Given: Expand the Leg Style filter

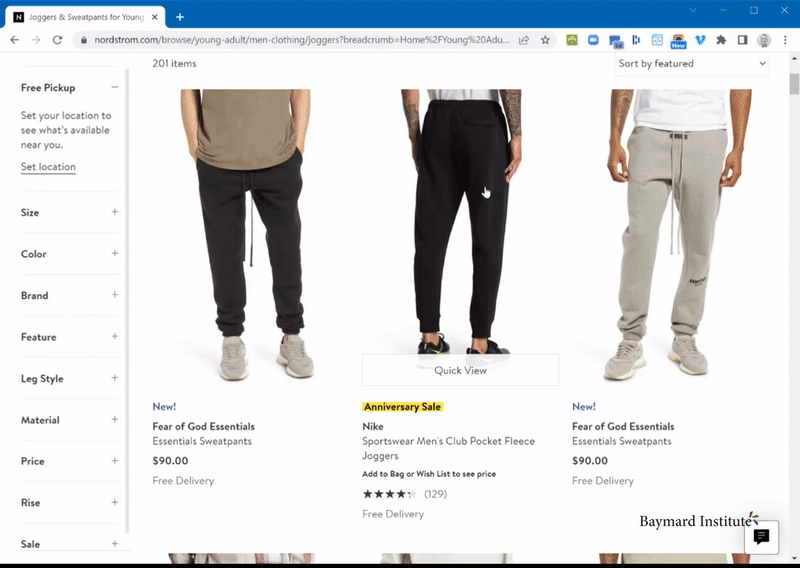Looking at the screenshot, I should coord(115,379).
